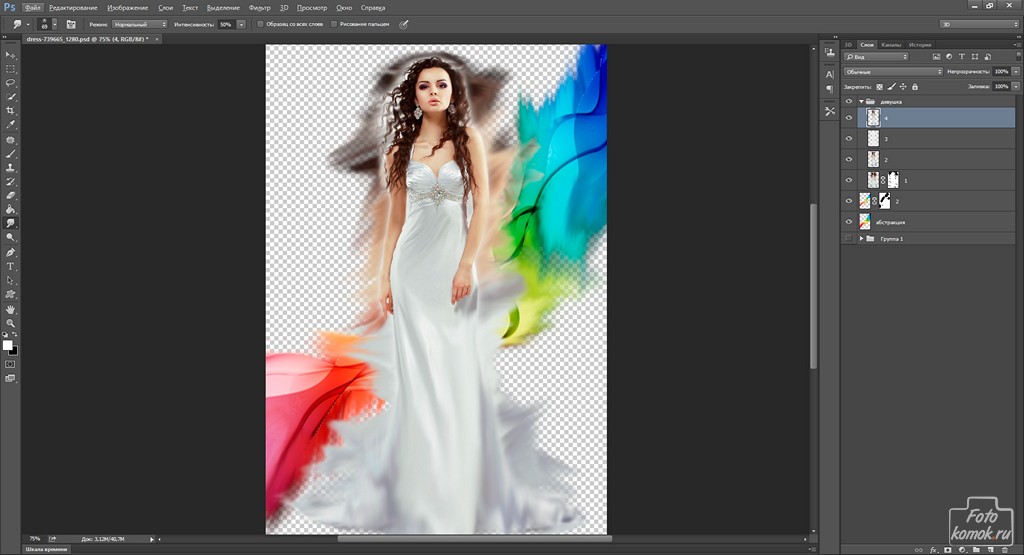1024x555 pixels.
Task: Check the 'Рисование пальцем' option
Action: tap(334, 23)
